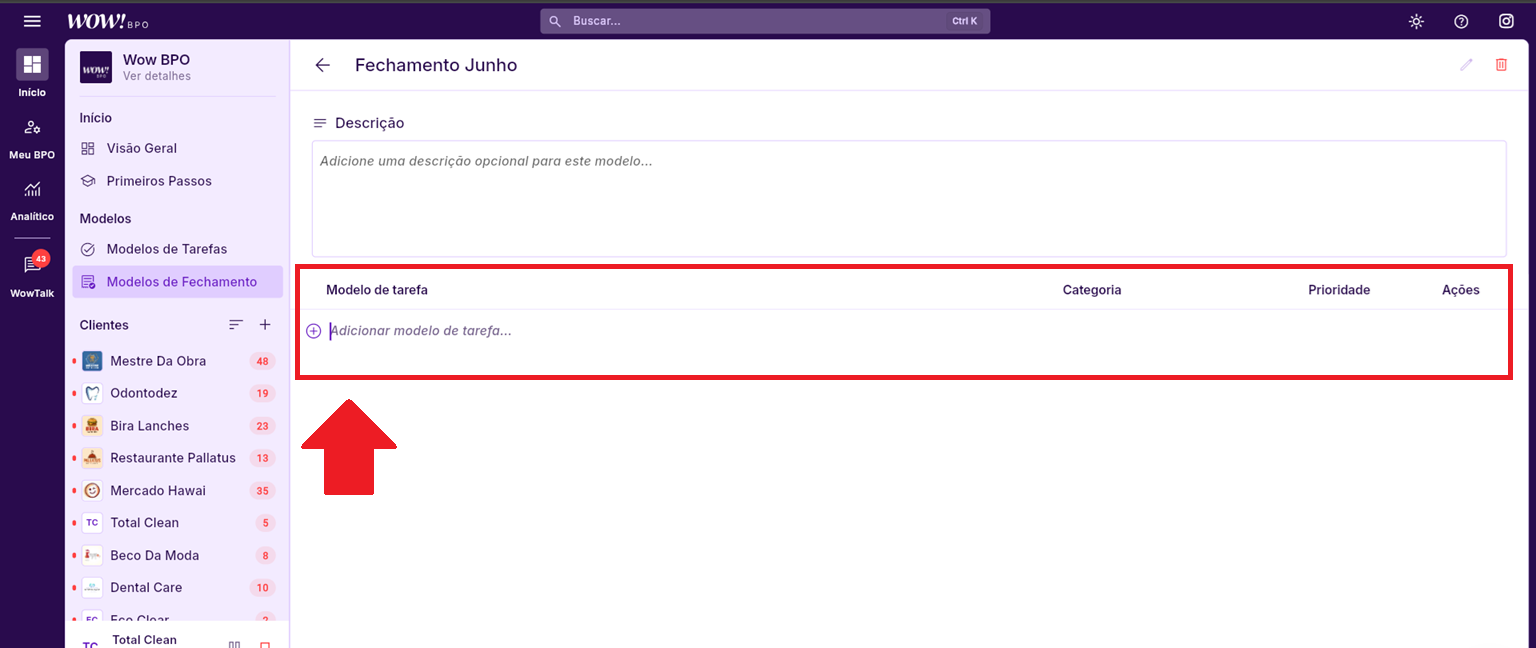Click the plus icon to add client
Viewport: 1536px width, 648px height.
(x=265, y=325)
